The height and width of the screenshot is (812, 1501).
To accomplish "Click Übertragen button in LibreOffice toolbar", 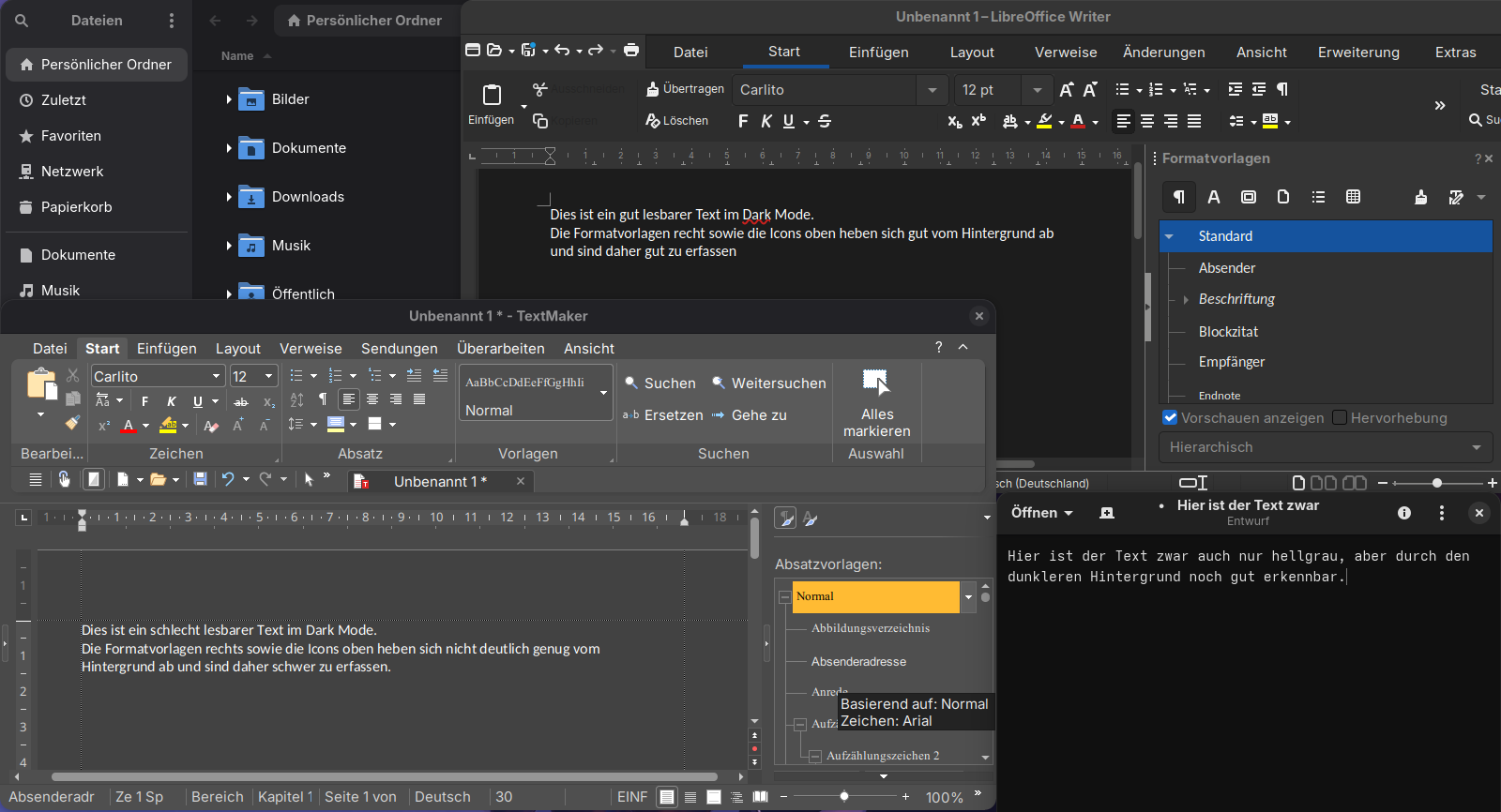I will click(685, 89).
